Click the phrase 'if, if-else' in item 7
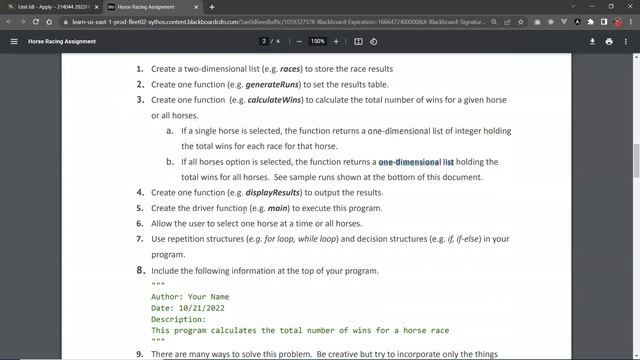The height and width of the screenshot is (360, 640). tap(463, 239)
